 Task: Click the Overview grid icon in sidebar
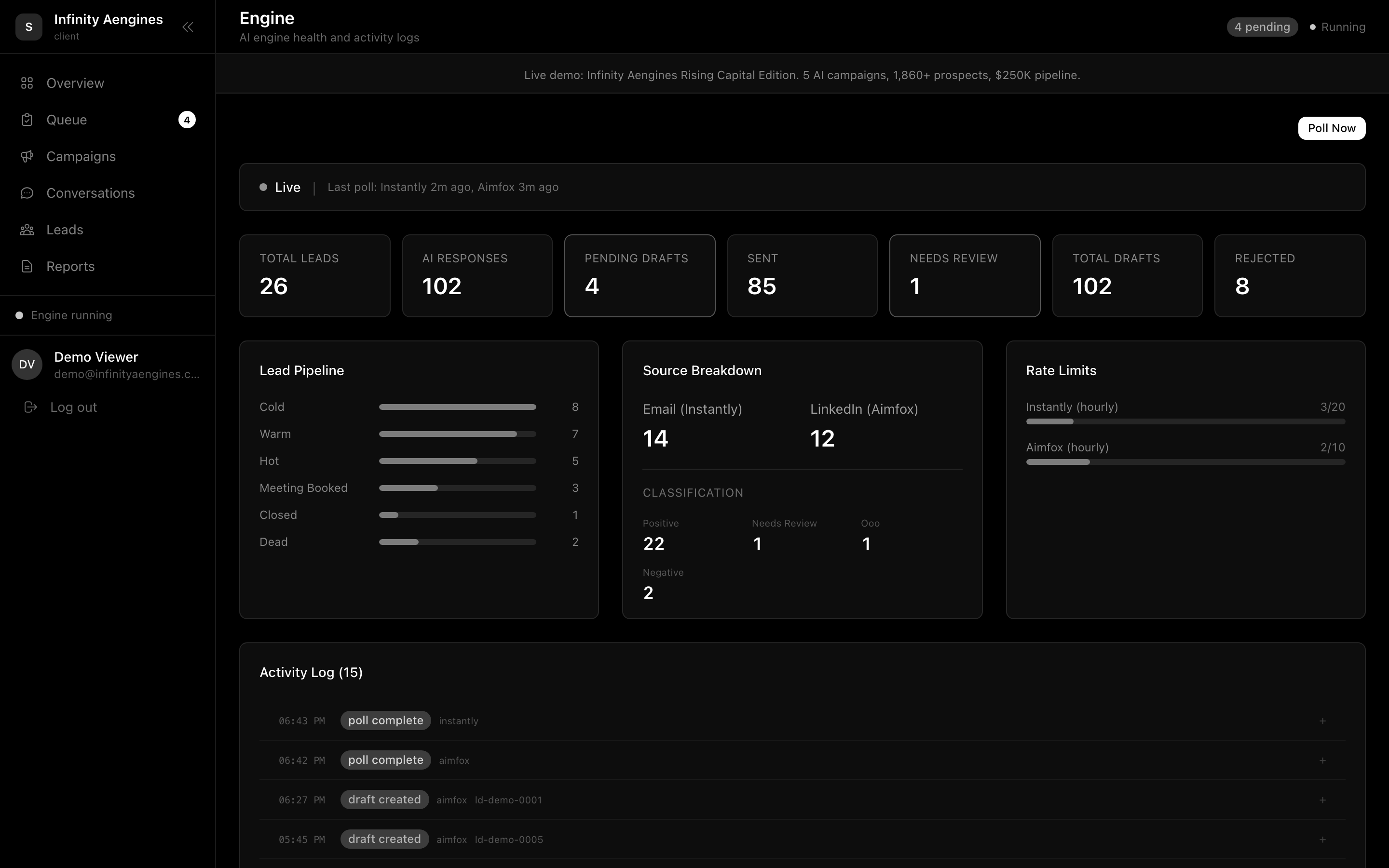27,83
